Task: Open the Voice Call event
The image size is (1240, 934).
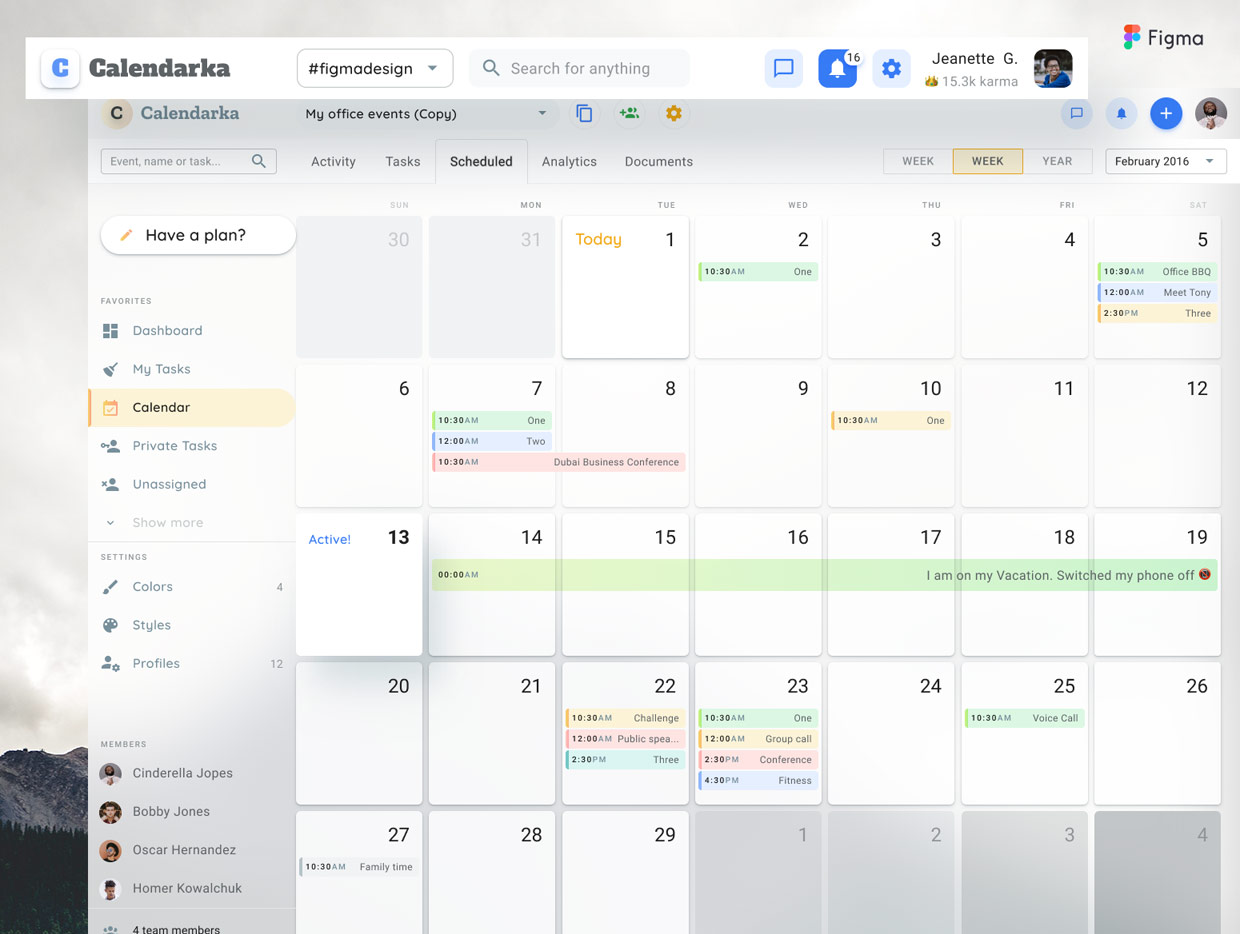Action: tap(1025, 718)
